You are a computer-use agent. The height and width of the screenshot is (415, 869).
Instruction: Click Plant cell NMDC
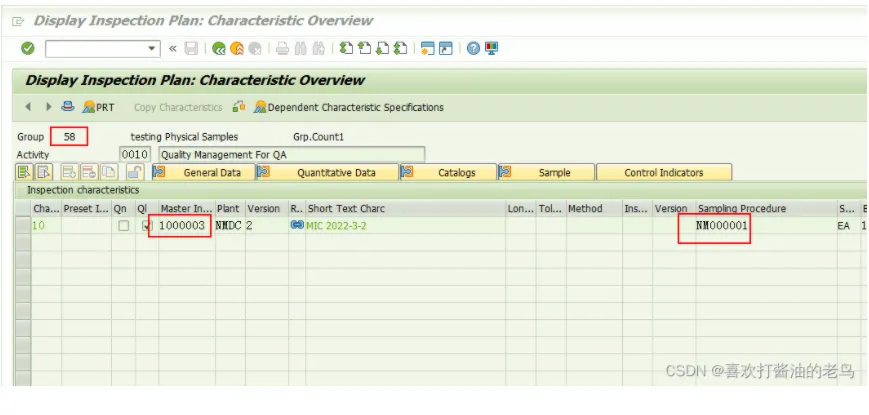pyautogui.click(x=228, y=226)
